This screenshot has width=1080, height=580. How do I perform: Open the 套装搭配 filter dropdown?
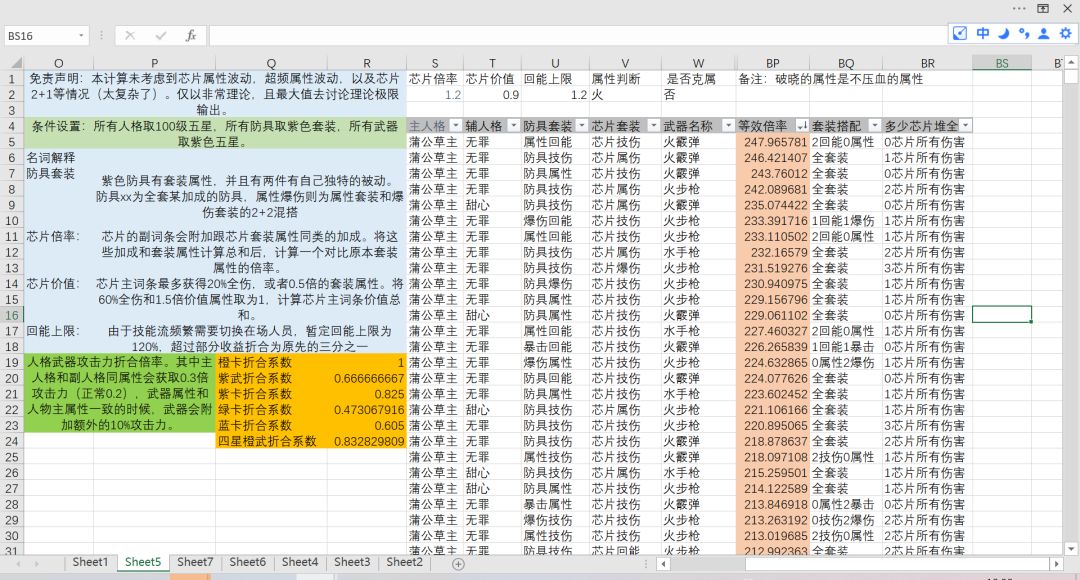875,125
